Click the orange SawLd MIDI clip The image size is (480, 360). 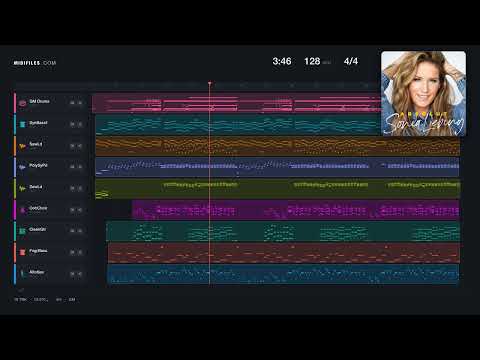[x=278, y=146]
